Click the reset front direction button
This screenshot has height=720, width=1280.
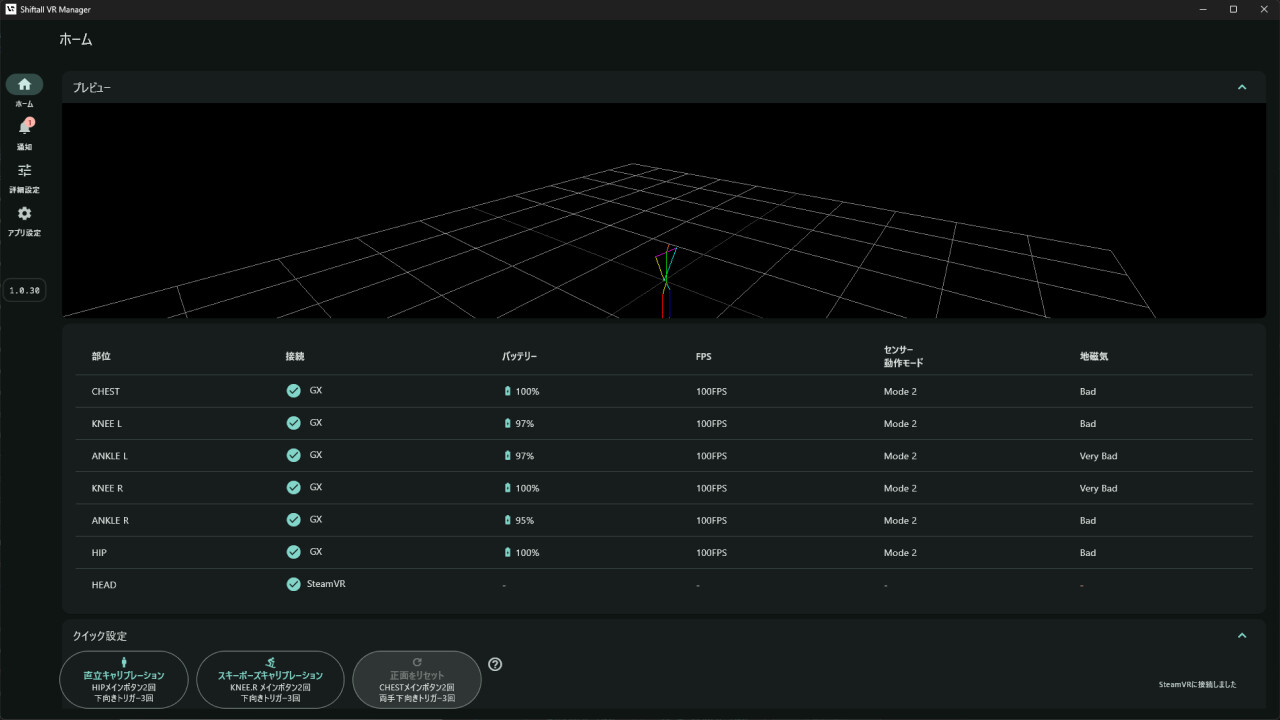pos(417,680)
